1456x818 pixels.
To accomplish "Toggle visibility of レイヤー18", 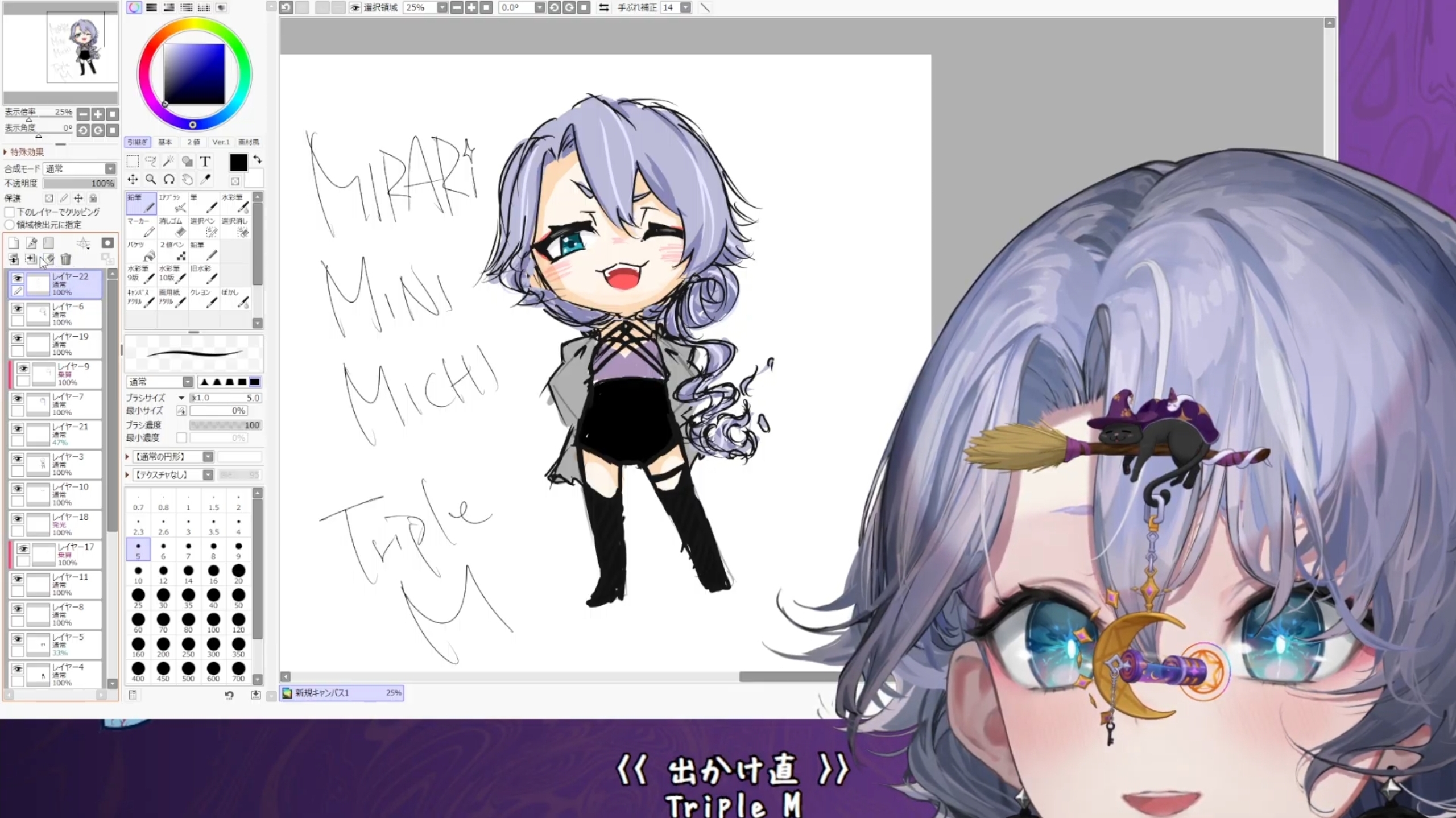I will pos(18,519).
